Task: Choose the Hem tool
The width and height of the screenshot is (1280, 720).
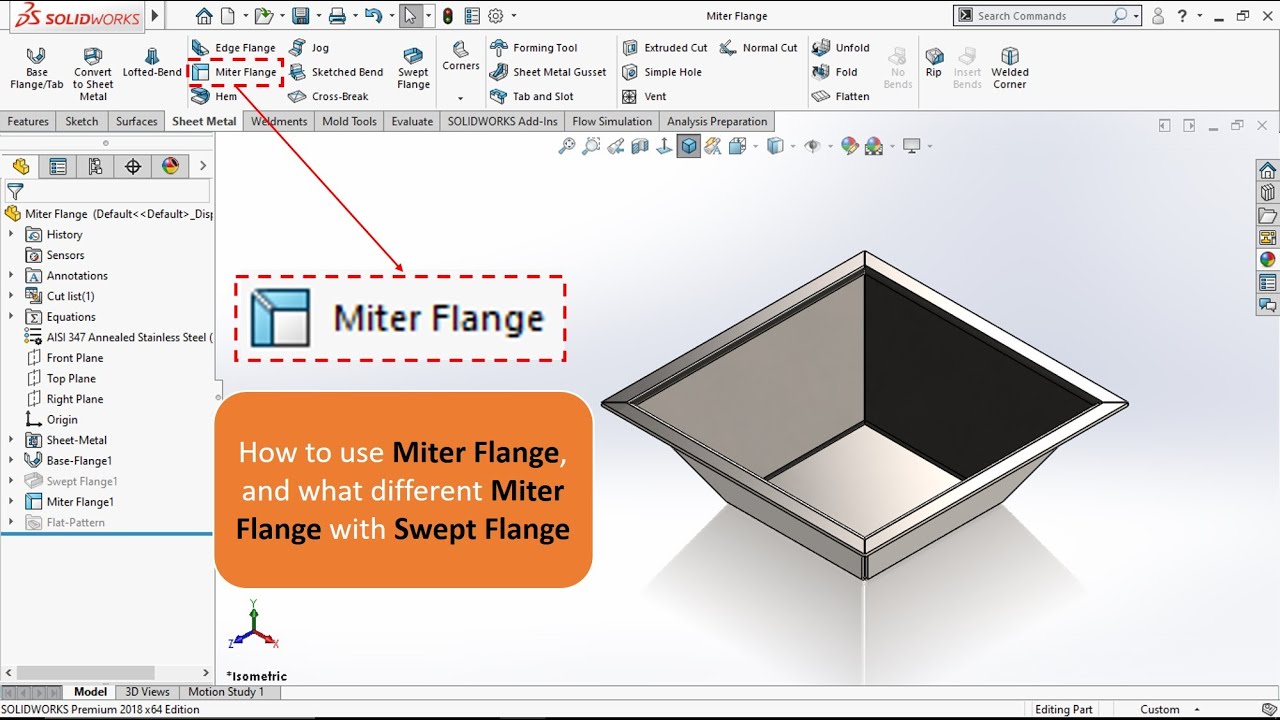Action: pos(215,96)
